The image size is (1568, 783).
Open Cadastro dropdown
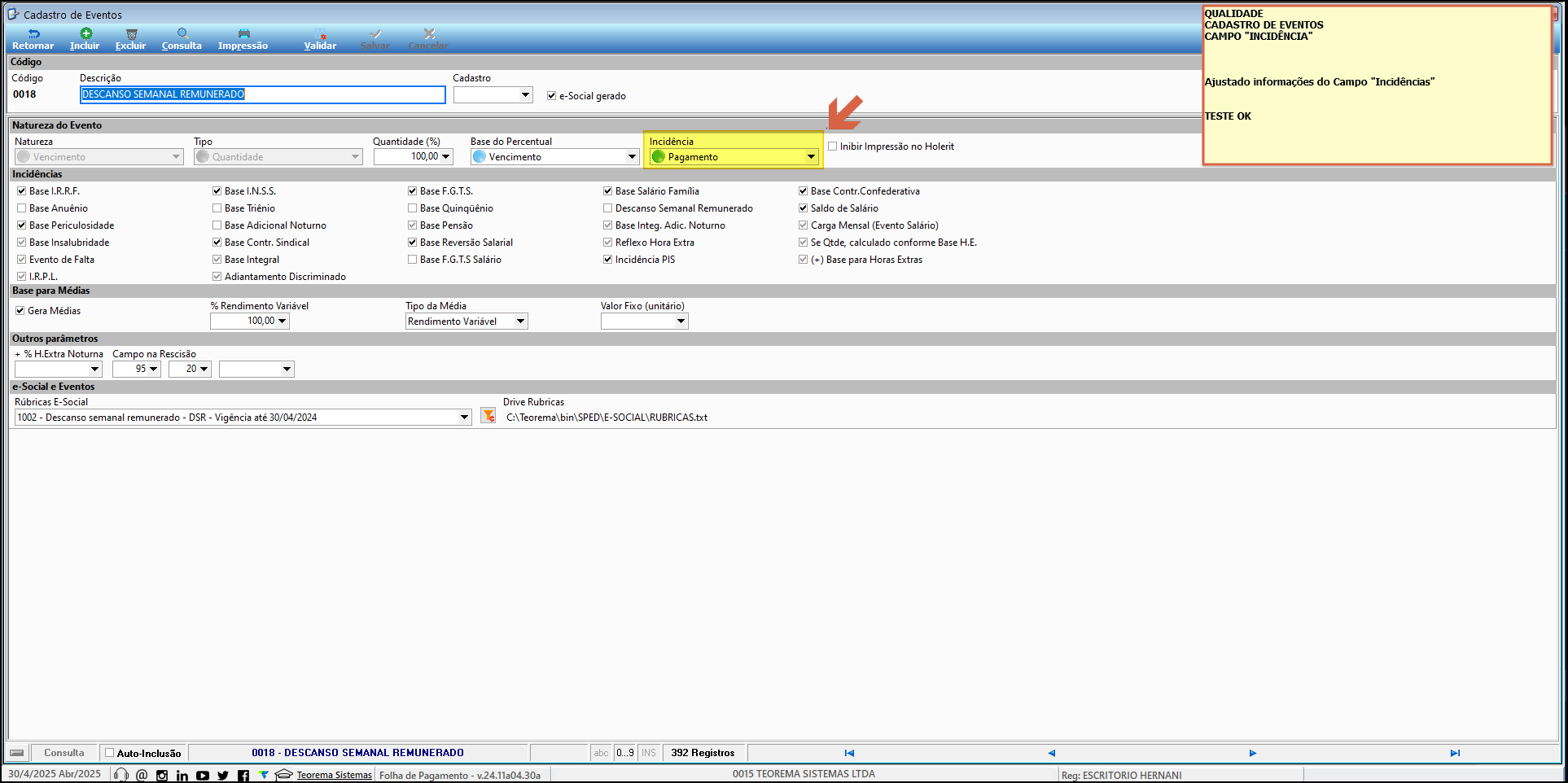coord(526,95)
